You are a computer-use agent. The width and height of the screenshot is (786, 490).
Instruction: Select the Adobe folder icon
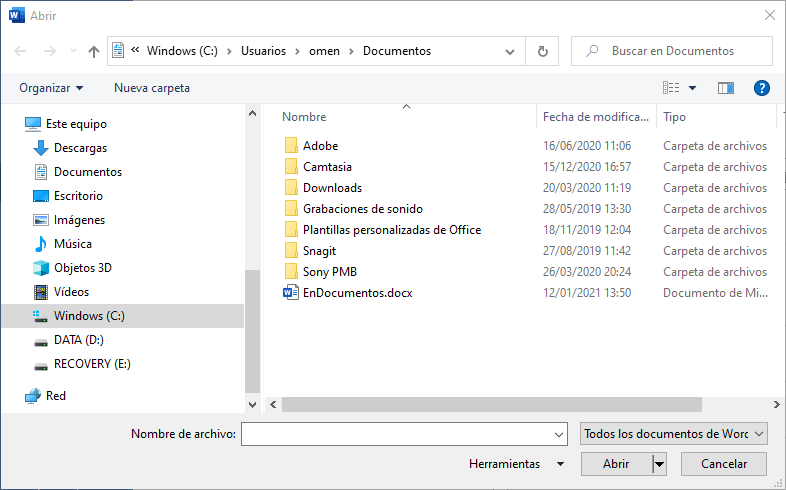point(291,145)
